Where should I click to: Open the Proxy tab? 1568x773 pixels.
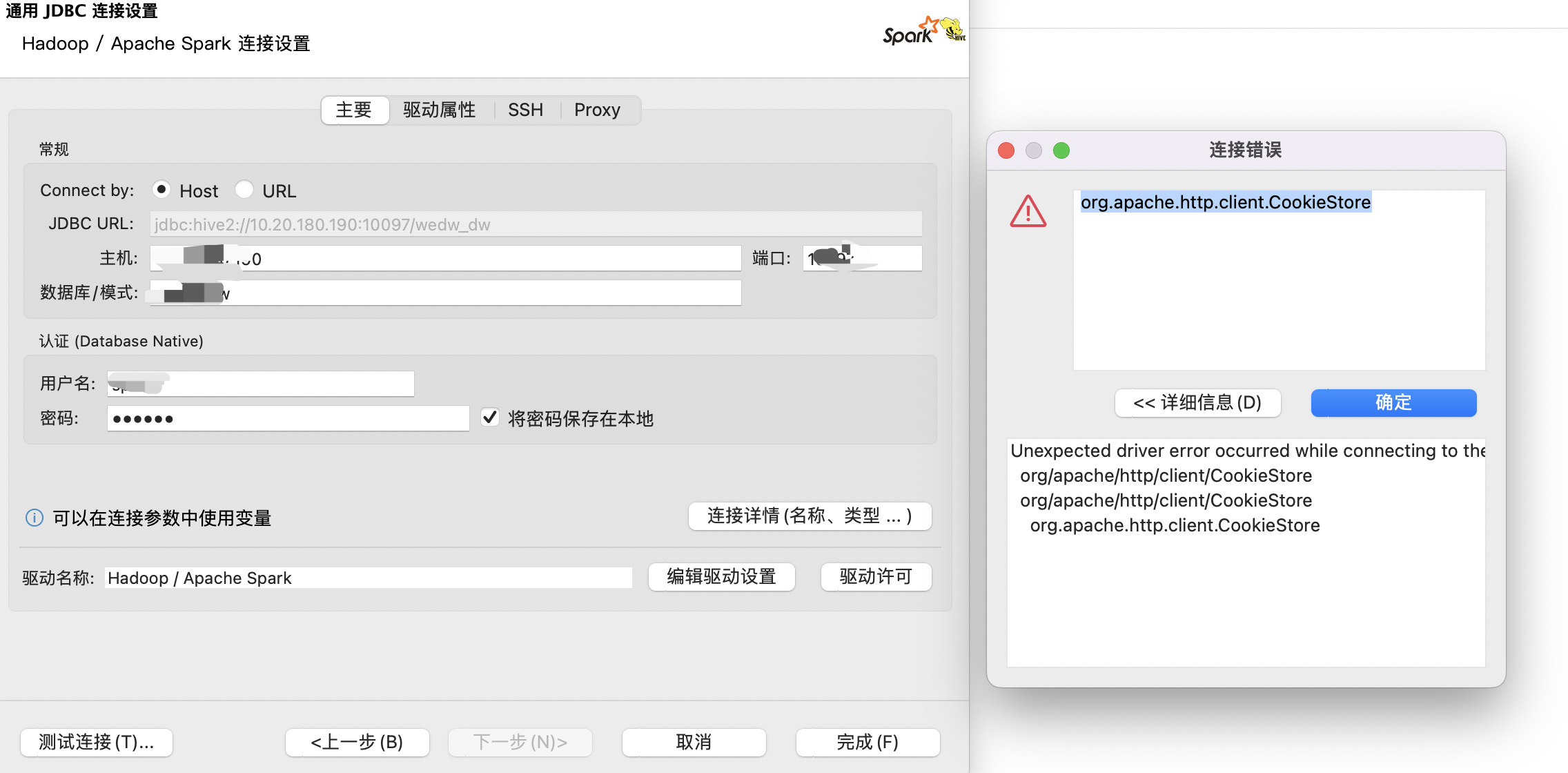[x=597, y=109]
